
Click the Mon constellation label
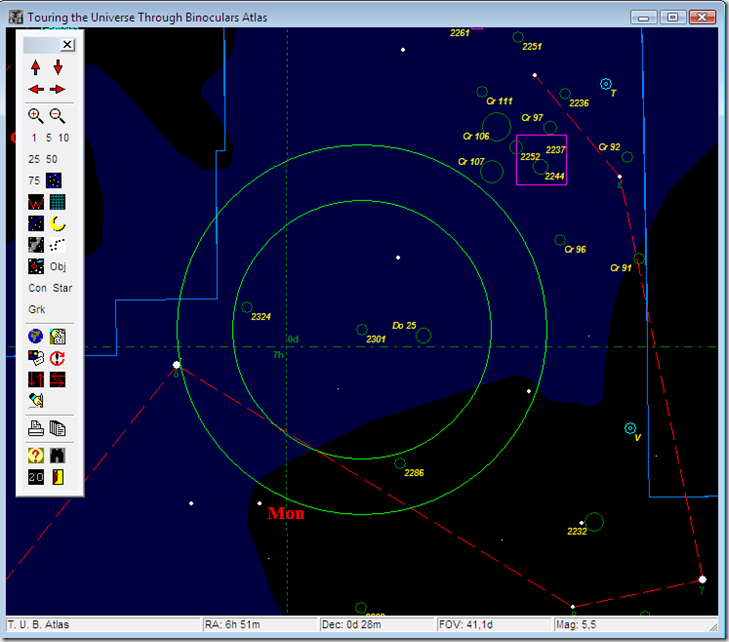click(286, 513)
